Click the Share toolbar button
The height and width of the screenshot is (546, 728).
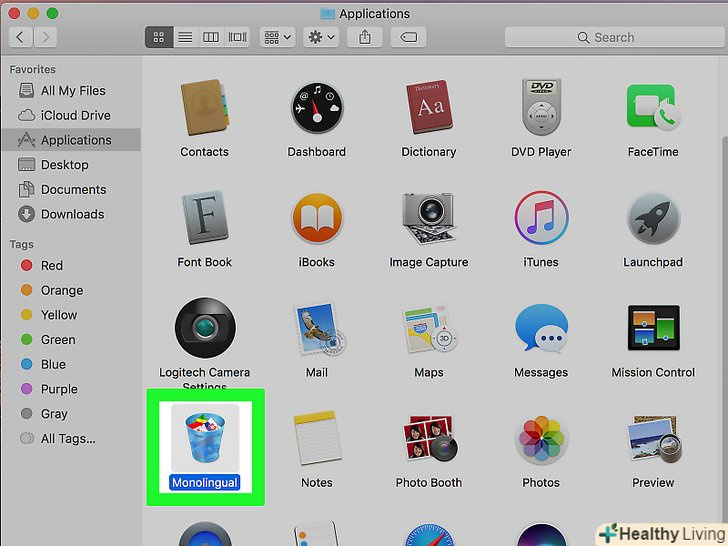365,37
